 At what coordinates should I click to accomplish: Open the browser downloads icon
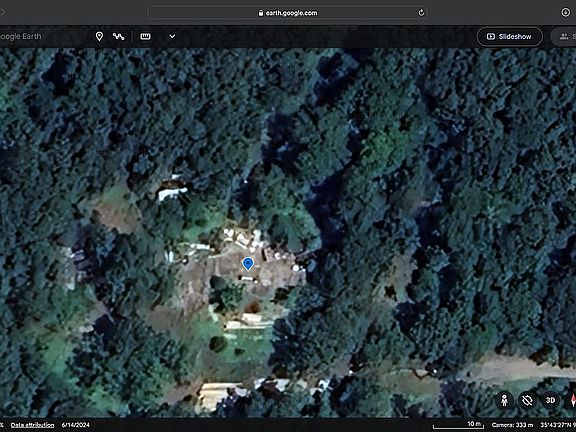point(566,12)
